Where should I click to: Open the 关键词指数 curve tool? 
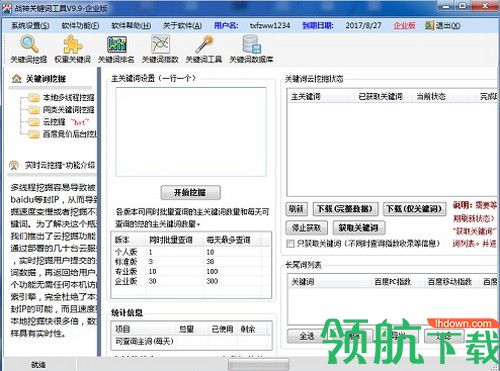tap(160, 45)
